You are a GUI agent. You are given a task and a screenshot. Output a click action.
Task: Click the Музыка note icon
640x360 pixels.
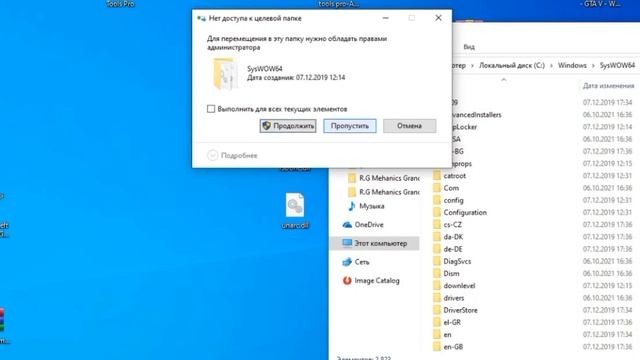tap(351, 206)
